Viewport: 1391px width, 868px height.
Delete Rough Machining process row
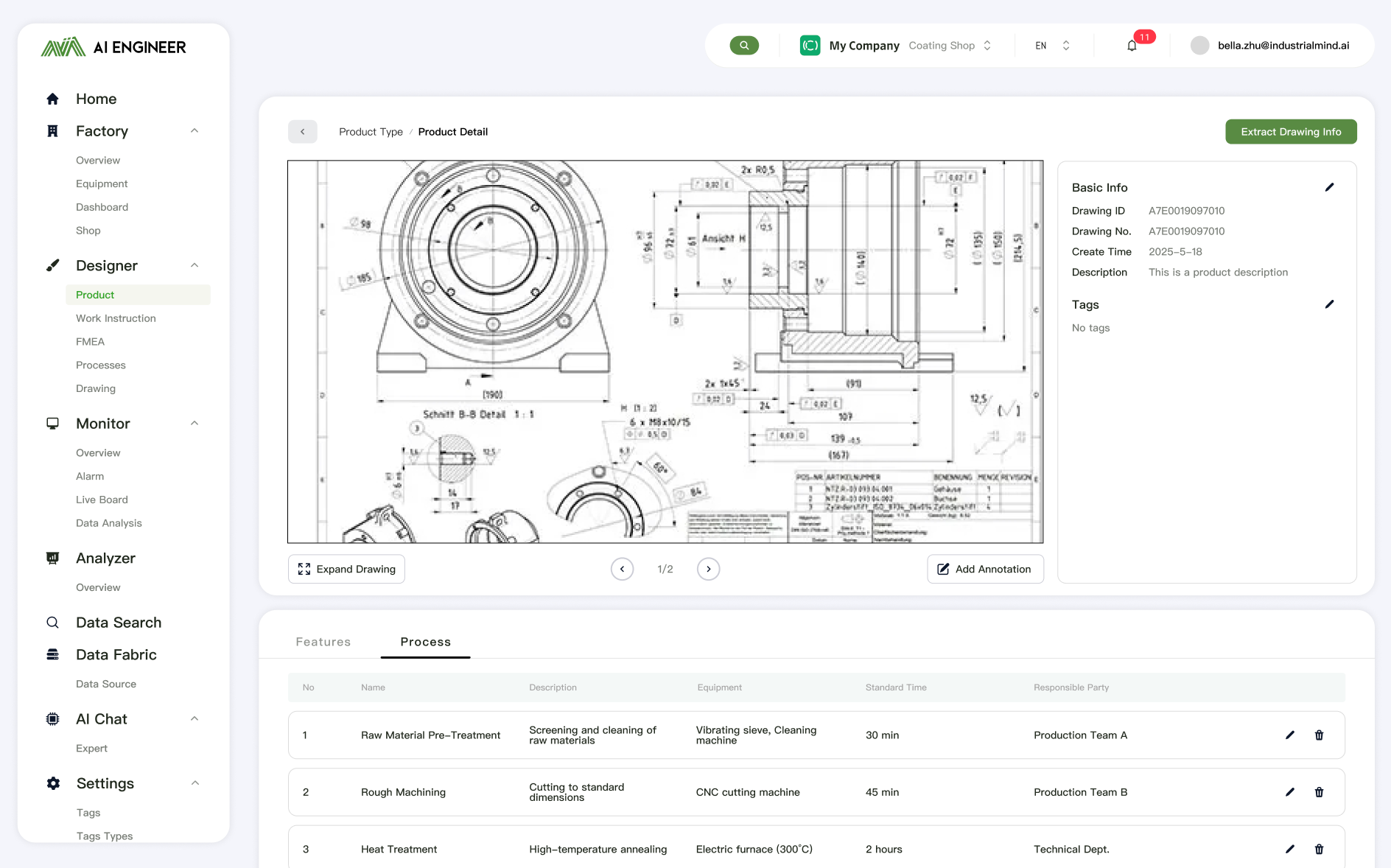coord(1320,792)
